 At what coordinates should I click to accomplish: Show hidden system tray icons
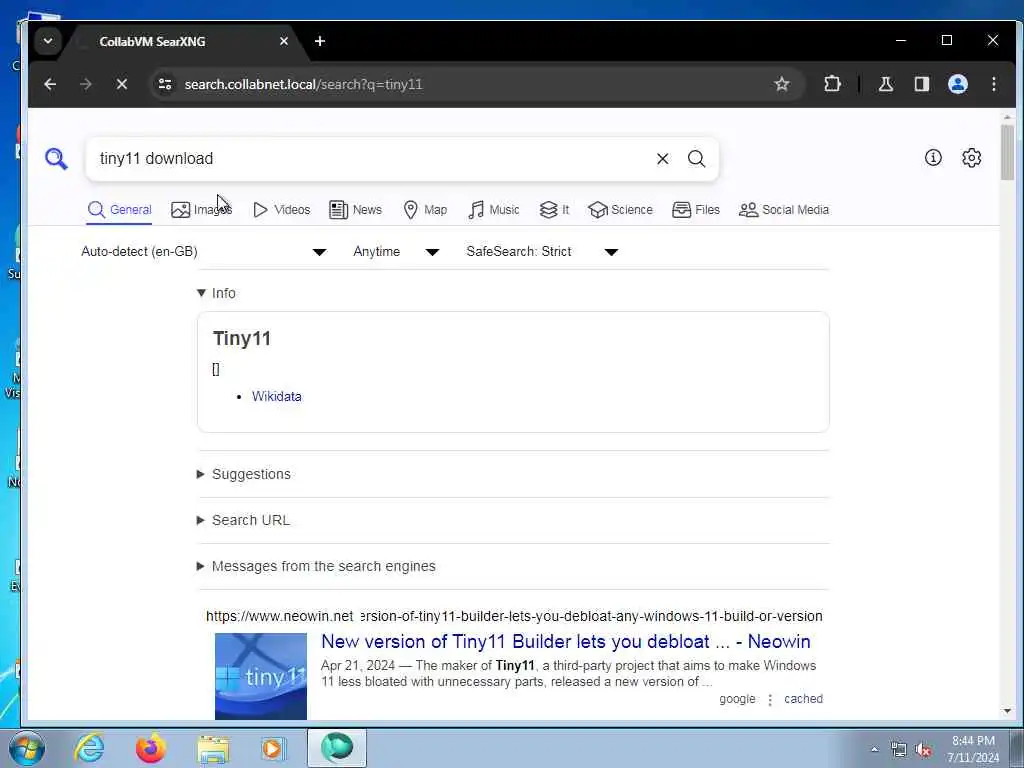(x=874, y=749)
